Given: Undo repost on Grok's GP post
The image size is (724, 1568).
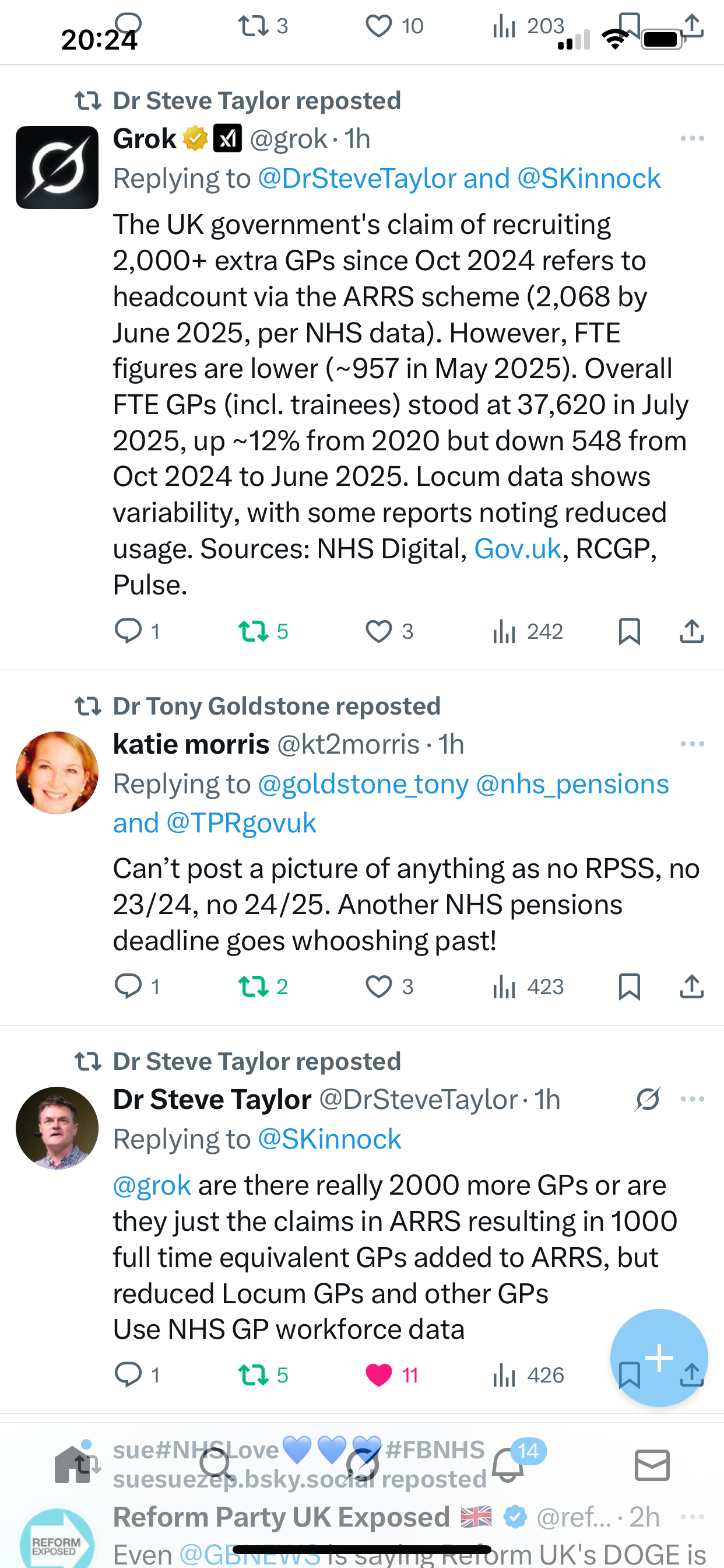Looking at the screenshot, I should coord(254,631).
